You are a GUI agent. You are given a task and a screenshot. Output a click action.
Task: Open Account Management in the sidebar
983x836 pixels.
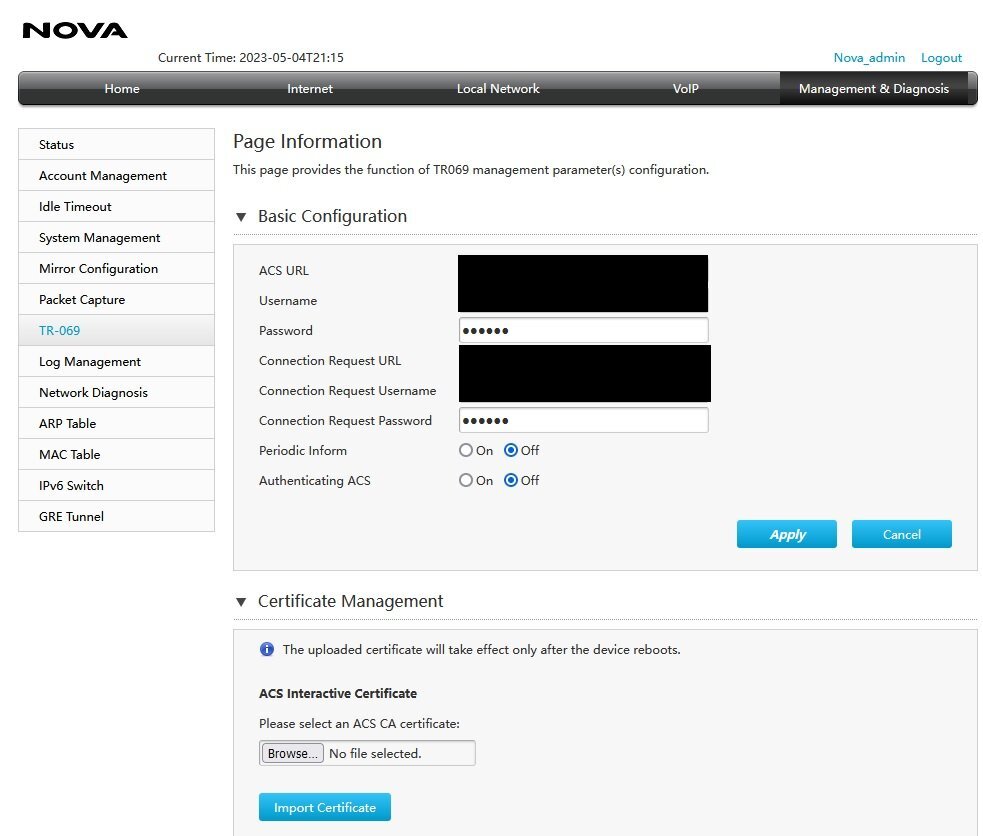pyautogui.click(x=117, y=175)
